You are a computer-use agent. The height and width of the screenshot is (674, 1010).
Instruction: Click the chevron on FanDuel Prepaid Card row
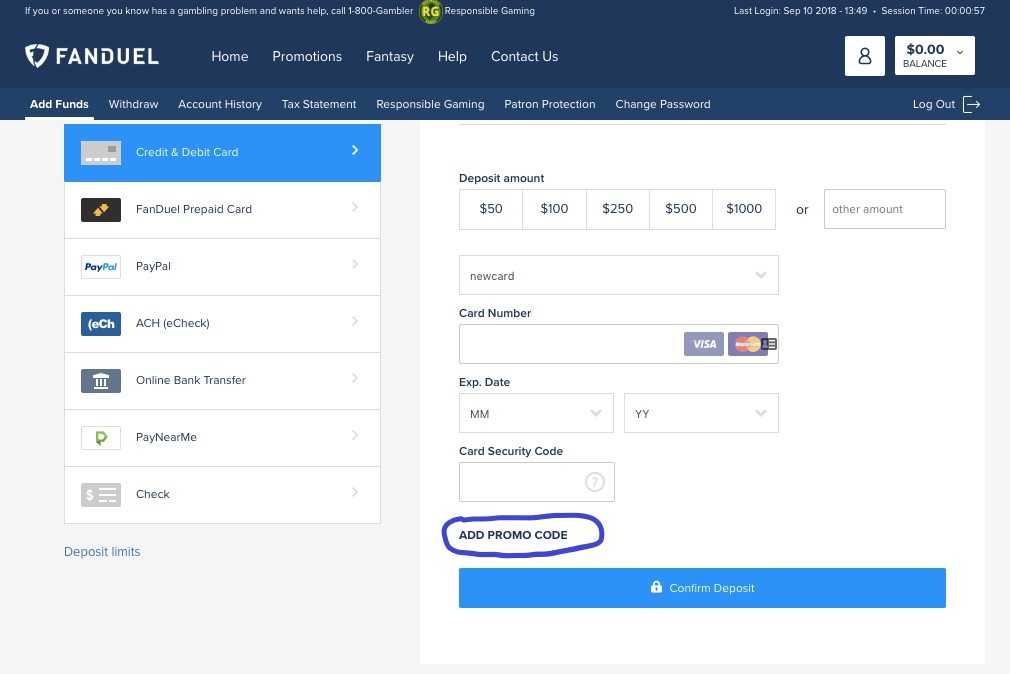(355, 207)
